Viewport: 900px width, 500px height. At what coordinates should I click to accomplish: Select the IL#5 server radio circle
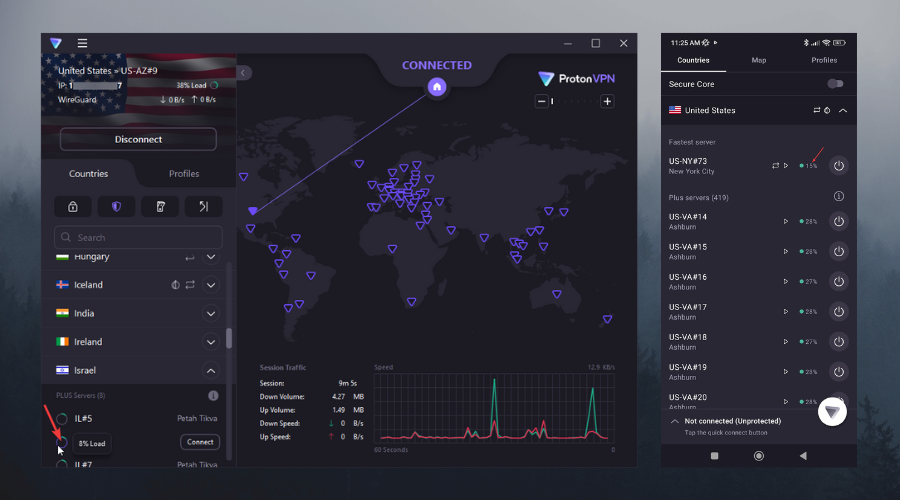[63, 419]
